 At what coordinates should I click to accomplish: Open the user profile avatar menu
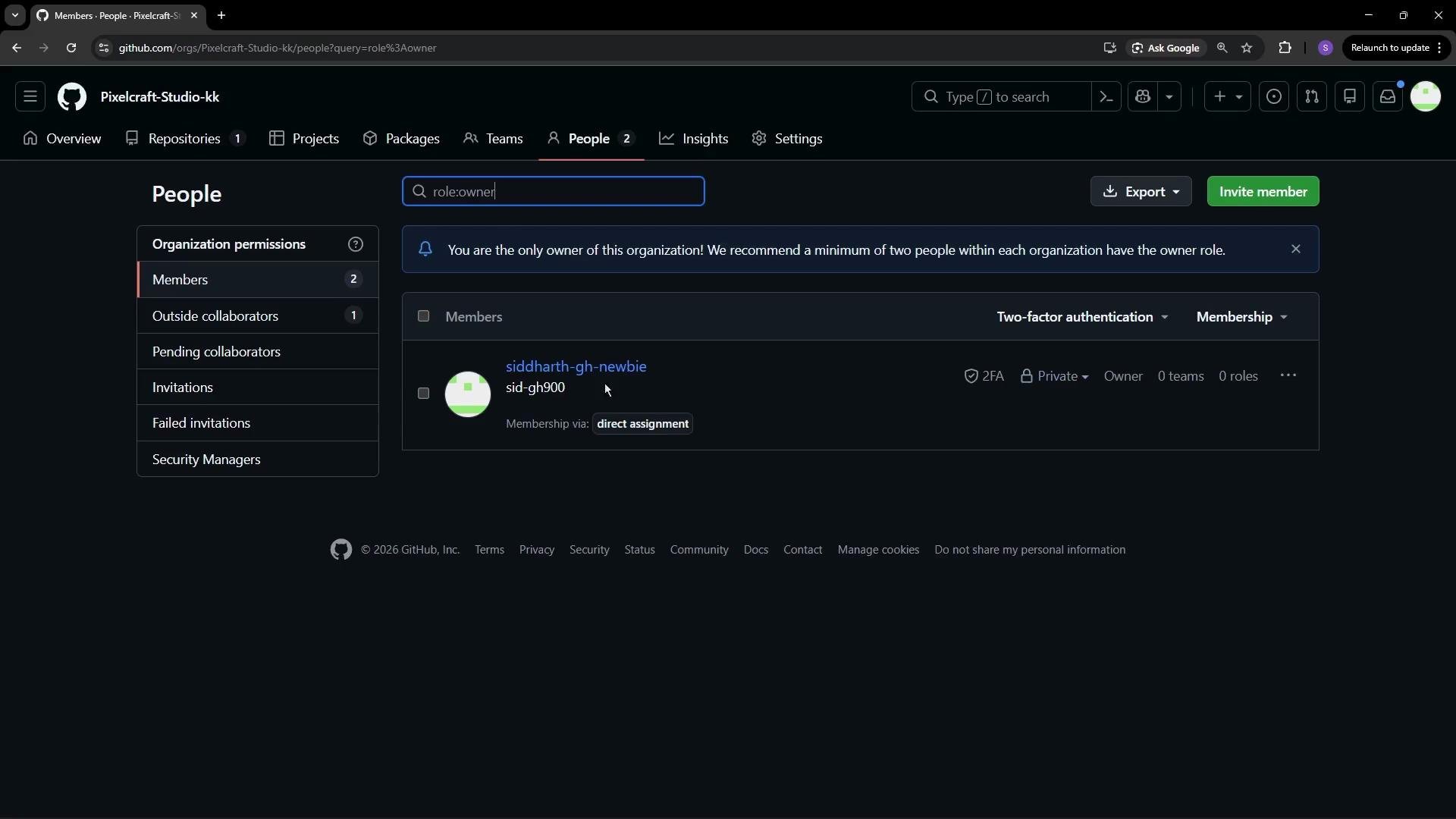pyautogui.click(x=1426, y=97)
